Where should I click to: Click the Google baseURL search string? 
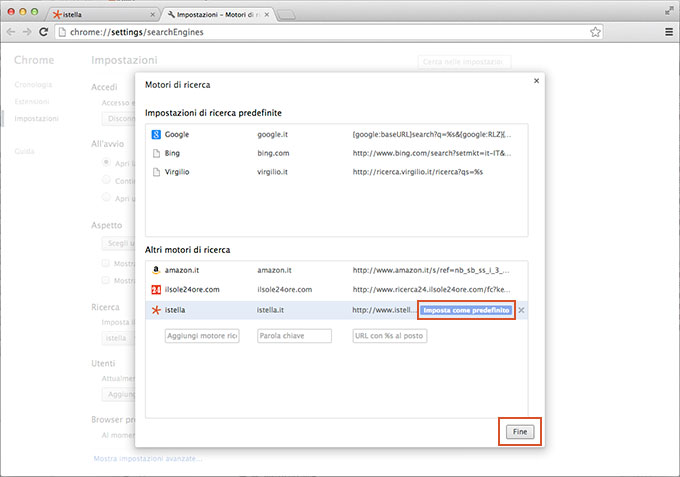pyautogui.click(x=432, y=134)
